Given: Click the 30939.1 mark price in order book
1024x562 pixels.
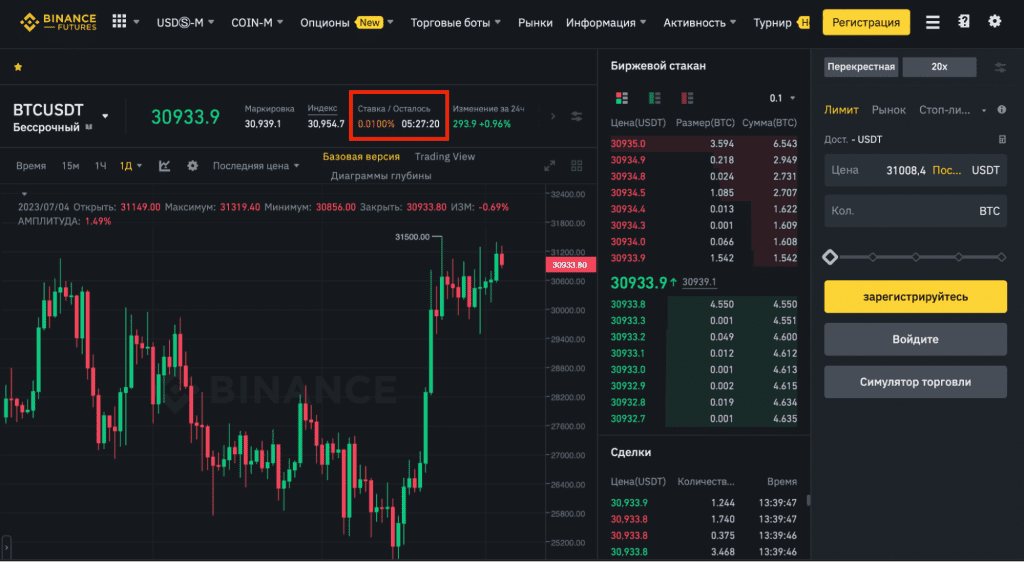Looking at the screenshot, I should tap(699, 282).
